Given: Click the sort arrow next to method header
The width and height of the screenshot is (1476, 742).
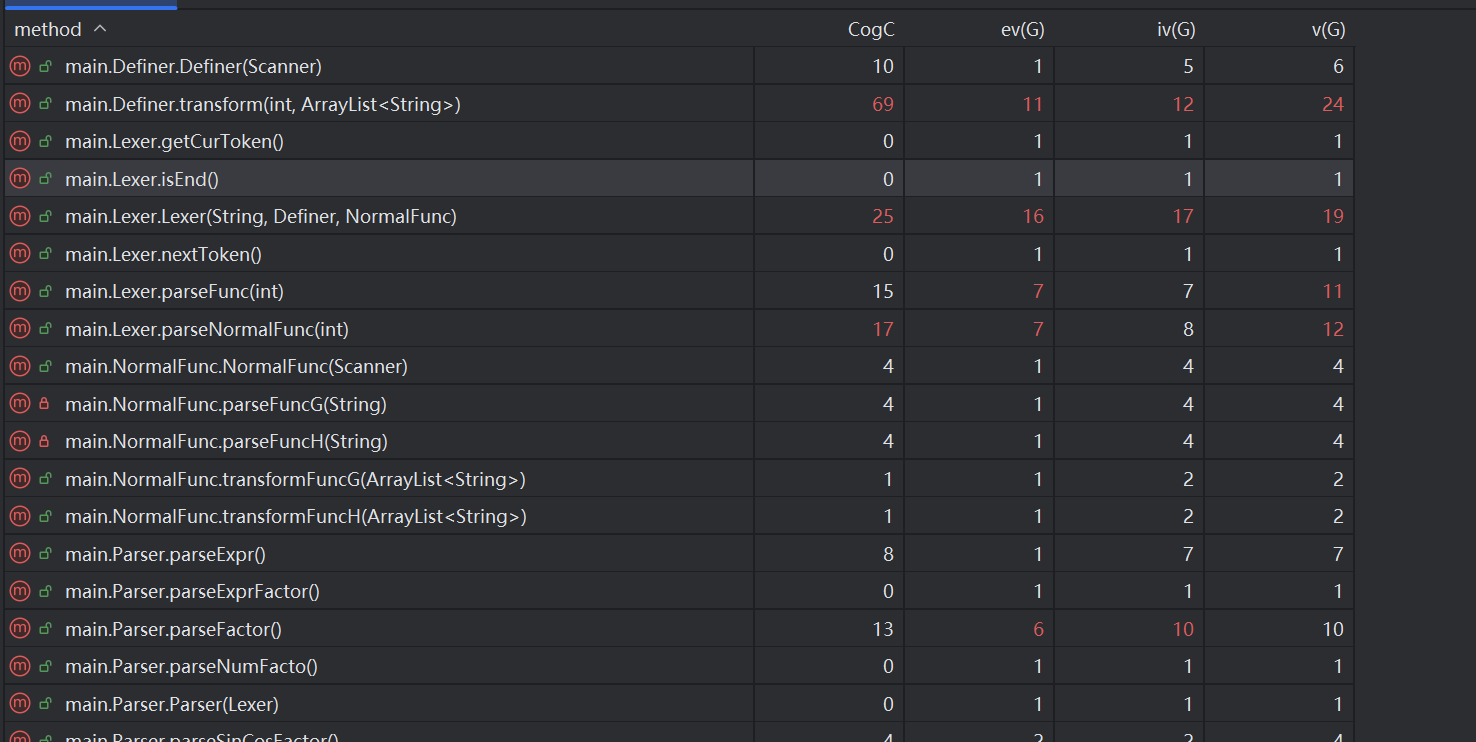Looking at the screenshot, I should click(x=99, y=29).
